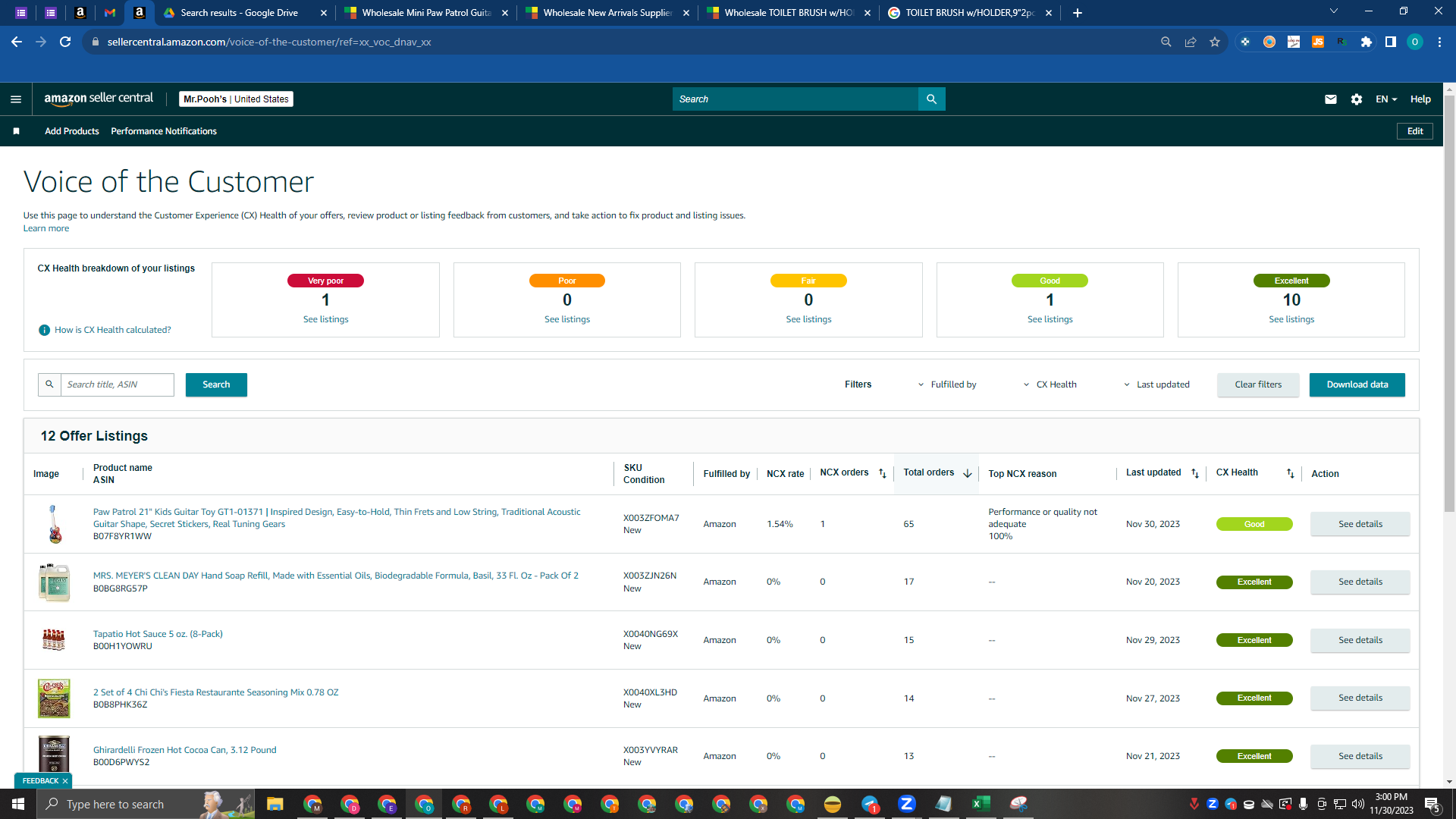1456x819 pixels.
Task: Sort by Total orders down arrow
Action: click(968, 473)
